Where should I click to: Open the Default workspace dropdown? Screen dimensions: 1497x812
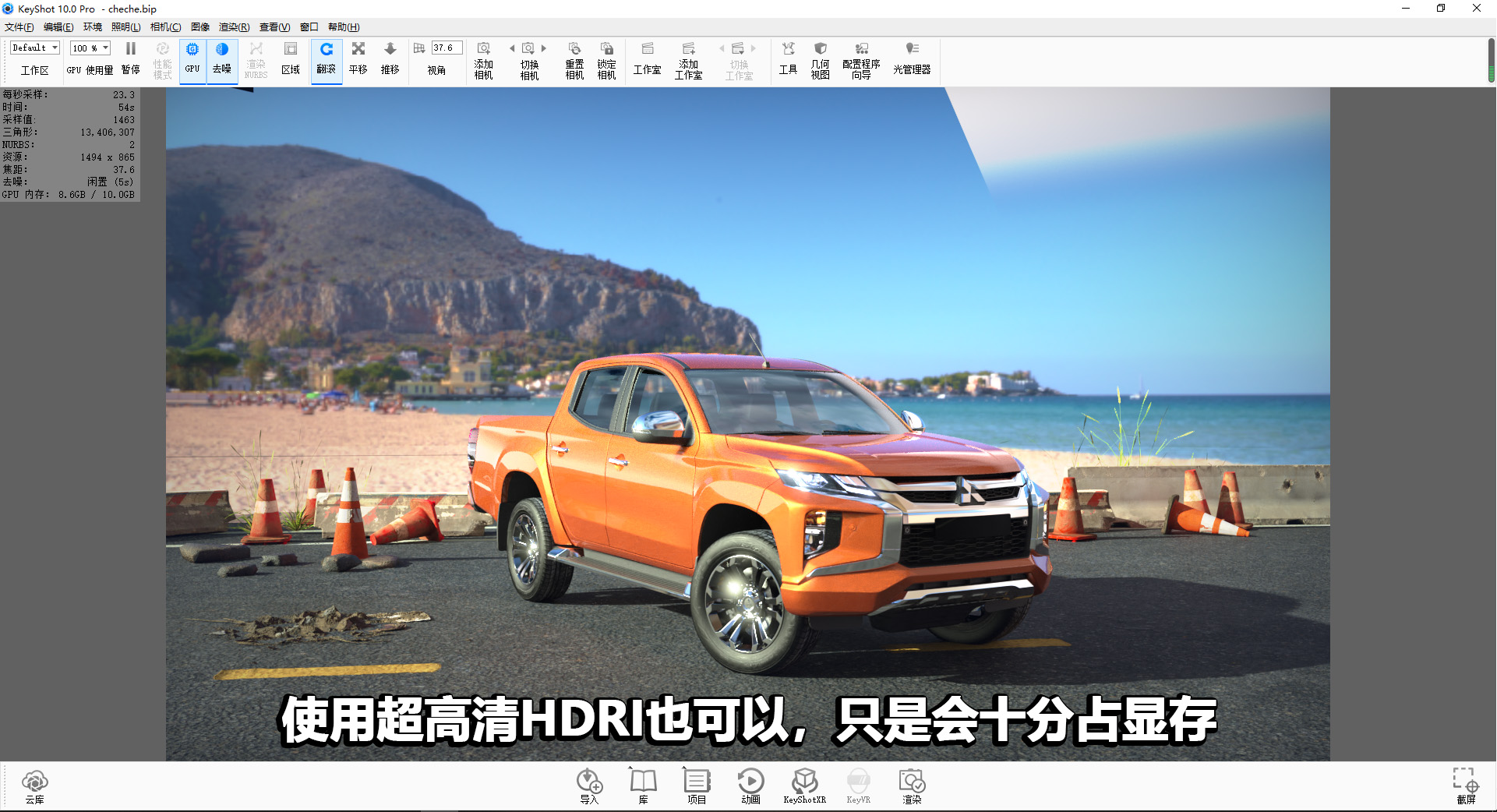point(33,48)
